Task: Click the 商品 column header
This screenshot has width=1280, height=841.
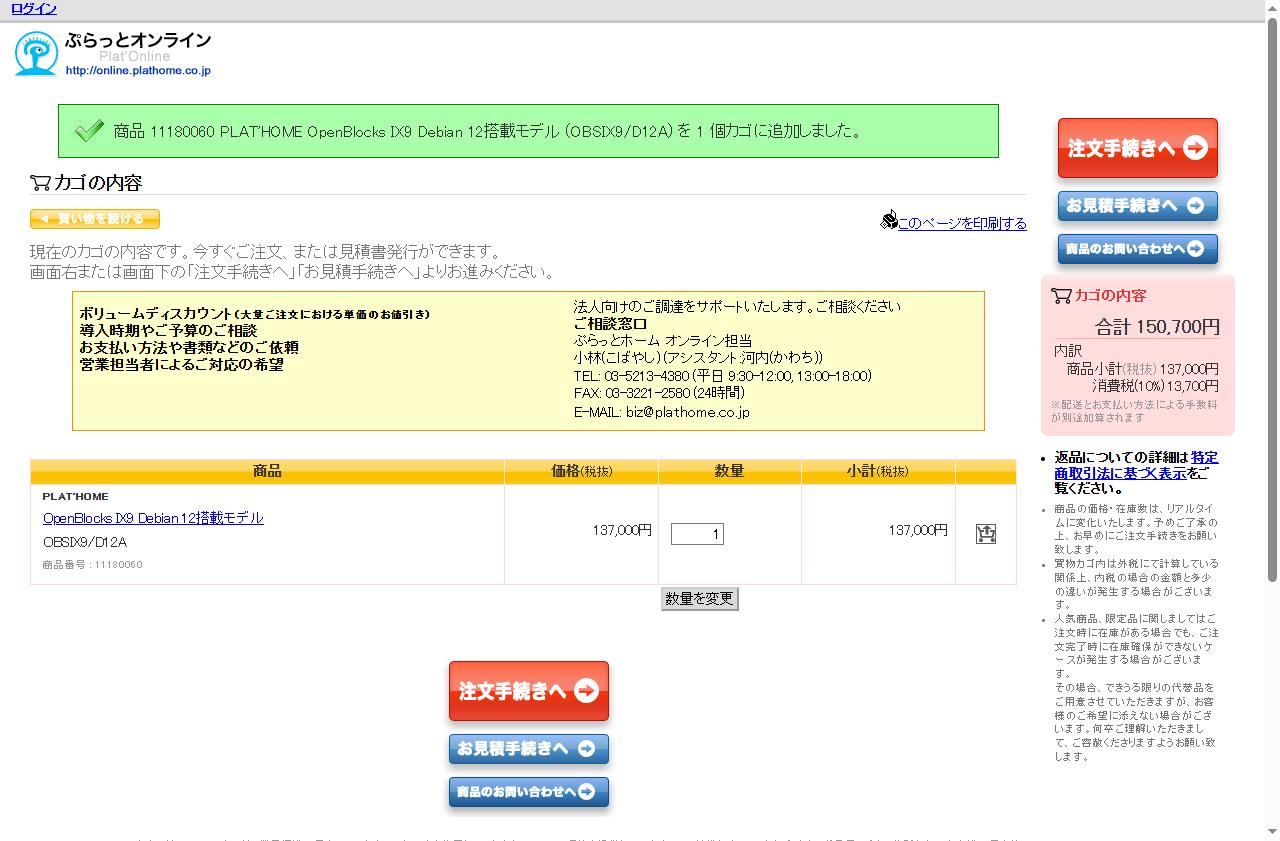Action: click(x=267, y=471)
